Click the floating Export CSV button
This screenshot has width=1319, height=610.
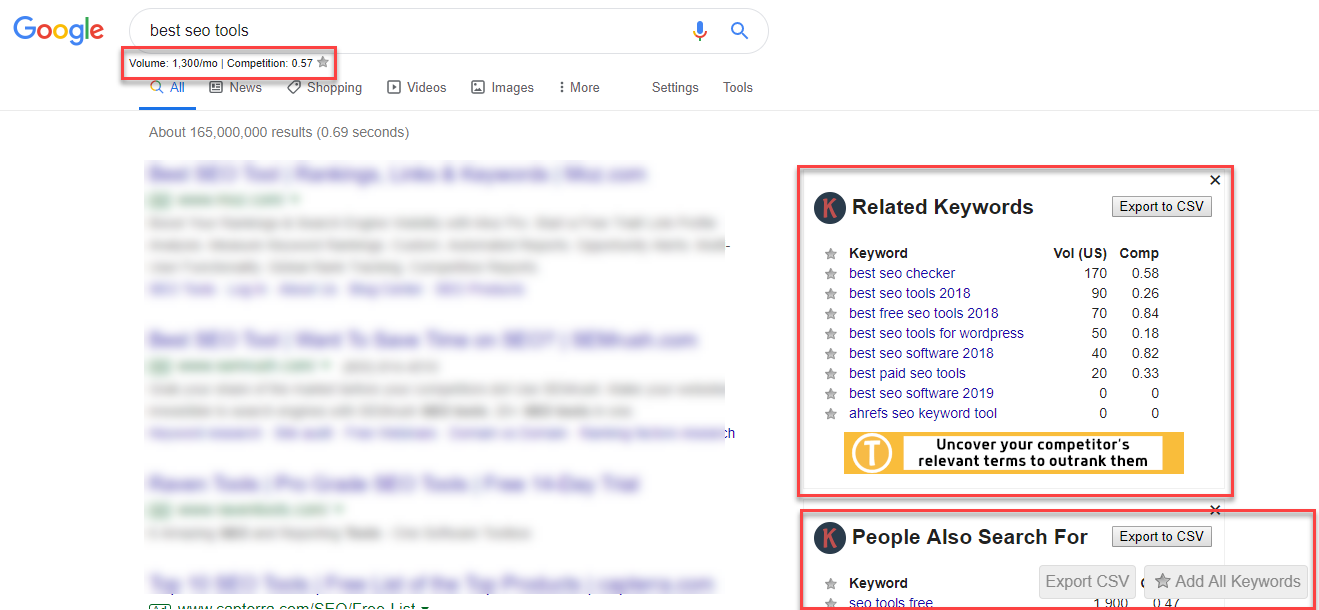(1087, 581)
